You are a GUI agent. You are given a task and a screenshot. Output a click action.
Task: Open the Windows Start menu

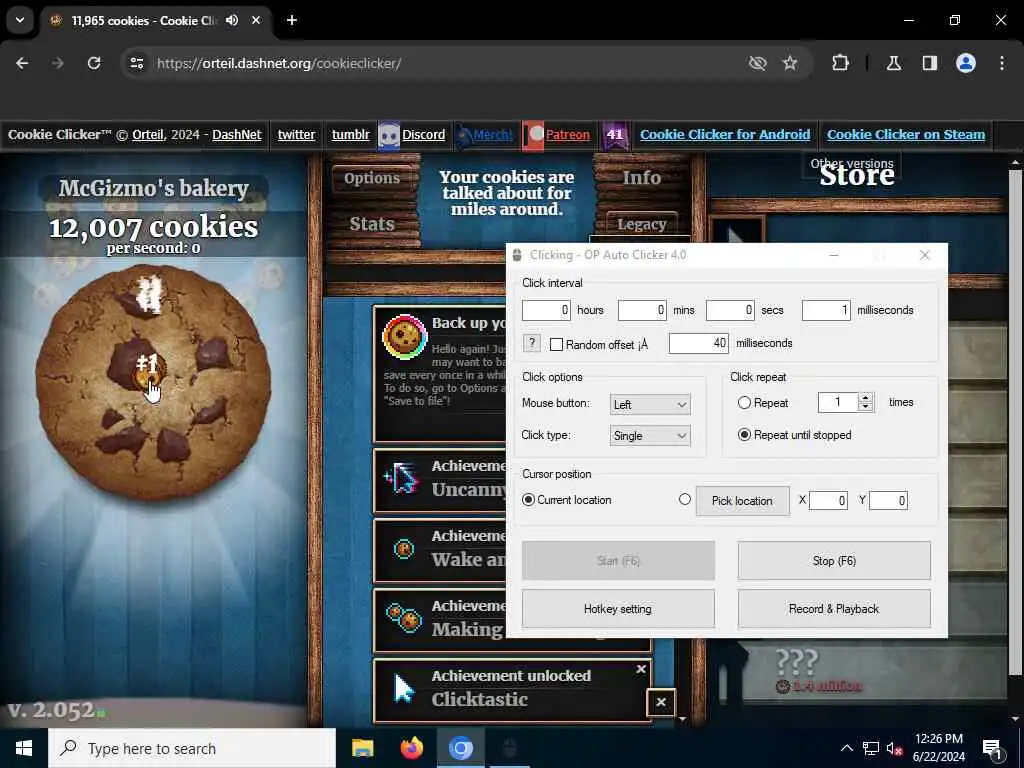[24, 748]
